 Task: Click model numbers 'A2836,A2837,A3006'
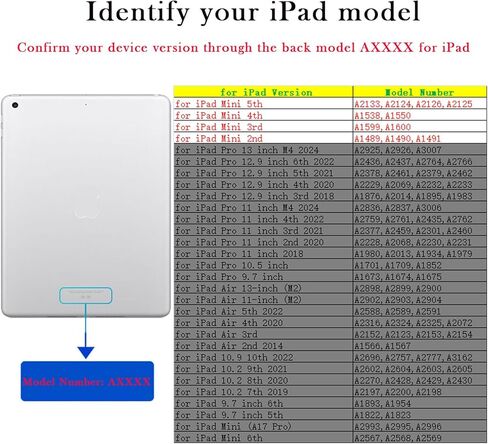click(398, 208)
